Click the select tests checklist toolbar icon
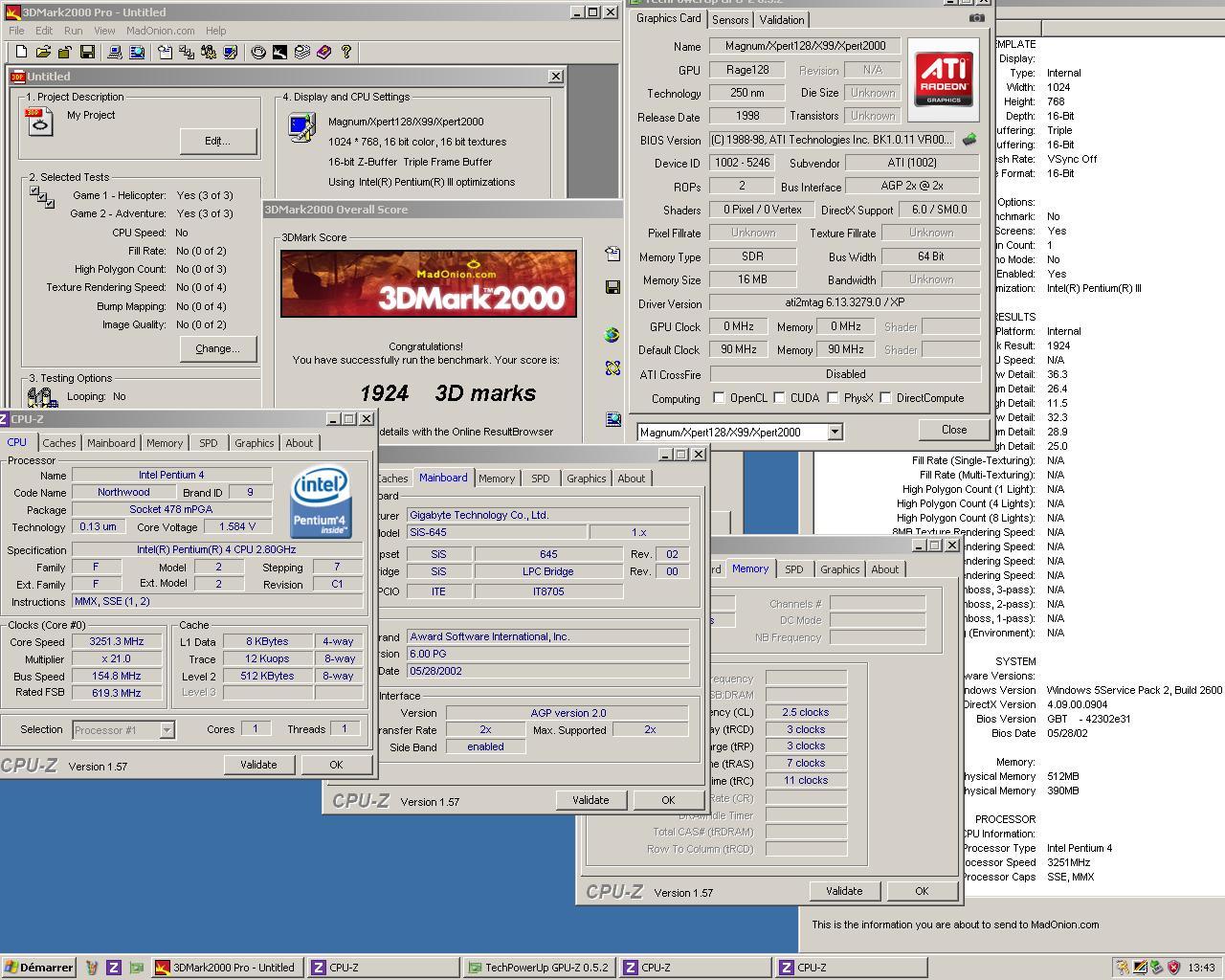The width and height of the screenshot is (1225, 980). [x=187, y=52]
